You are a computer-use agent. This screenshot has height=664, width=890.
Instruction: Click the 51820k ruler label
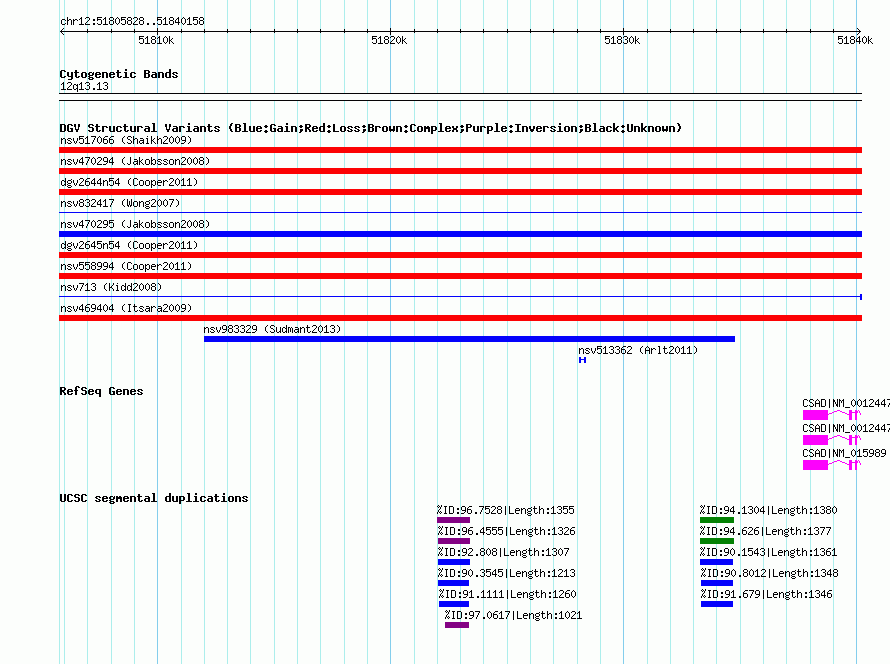389,40
